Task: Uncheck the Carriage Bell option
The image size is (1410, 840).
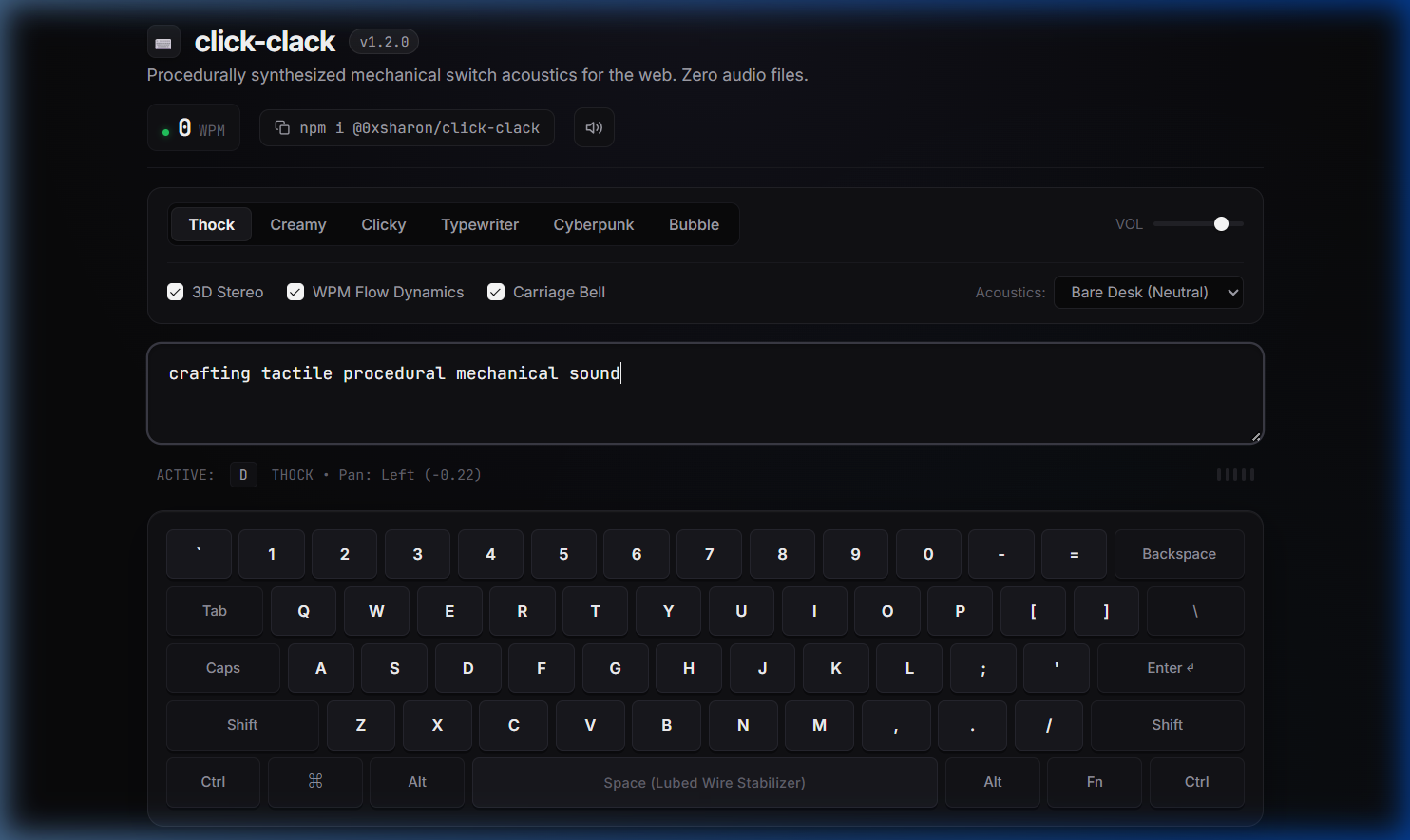Action: (496, 292)
